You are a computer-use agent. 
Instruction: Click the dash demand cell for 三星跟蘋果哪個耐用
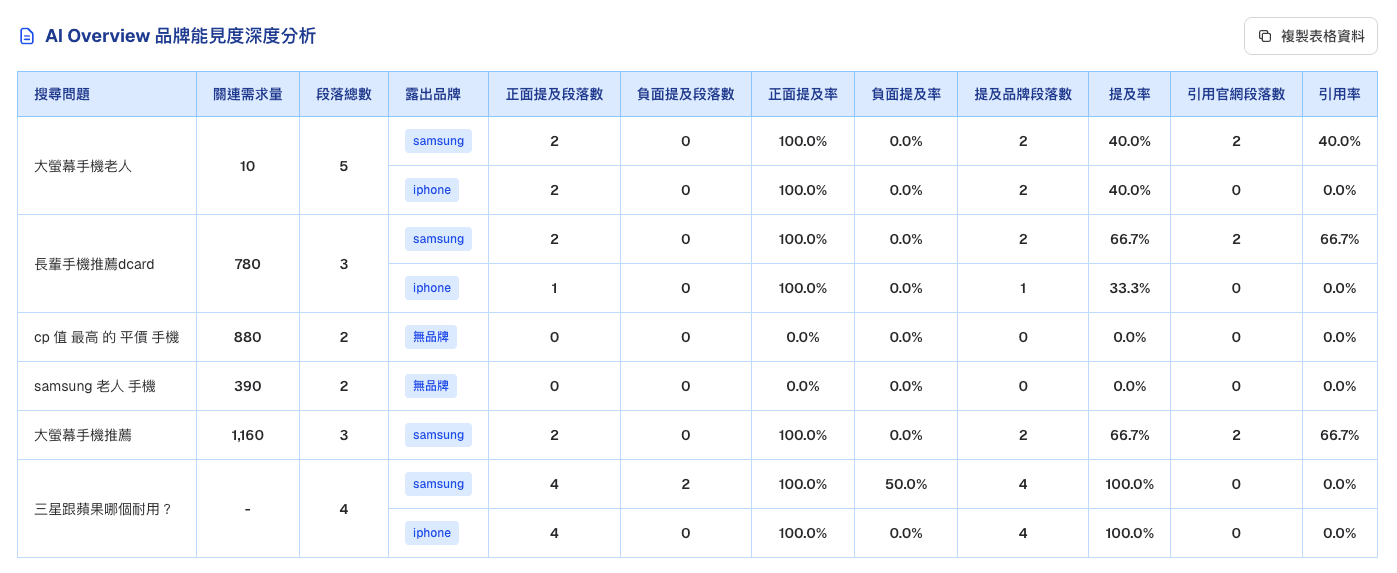pos(248,509)
